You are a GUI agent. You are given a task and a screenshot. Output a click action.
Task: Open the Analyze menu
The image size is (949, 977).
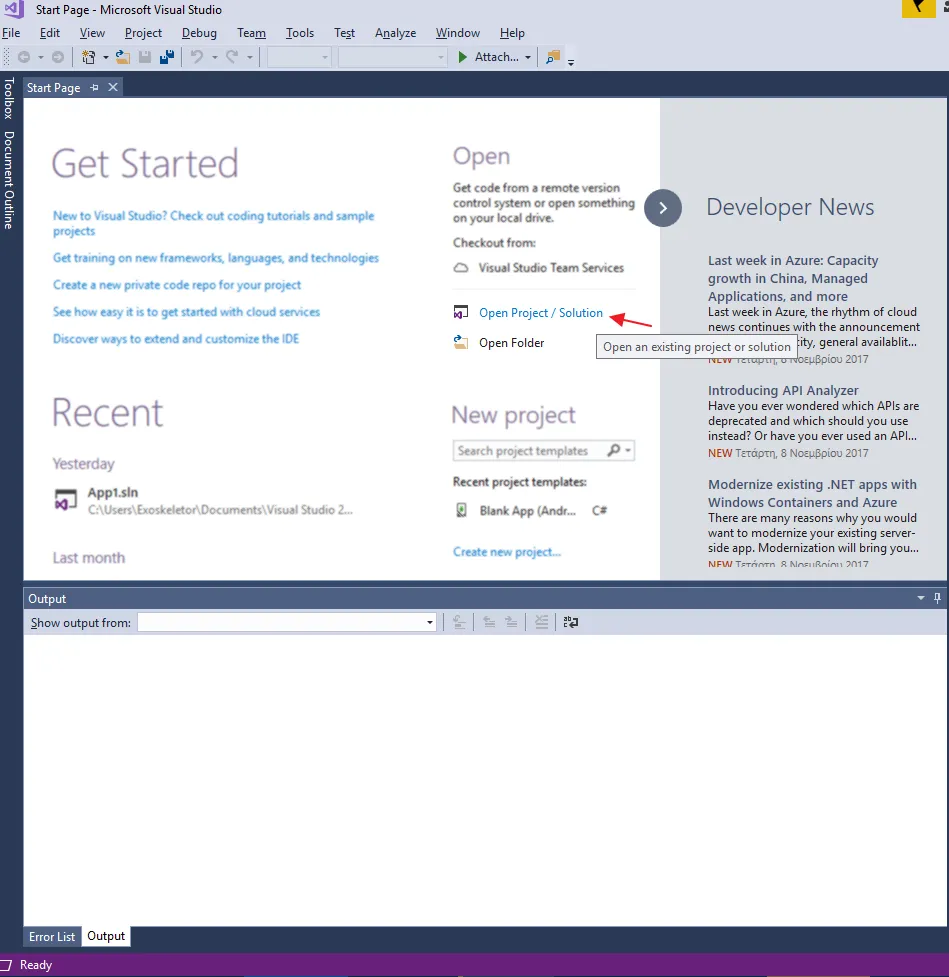tap(395, 33)
